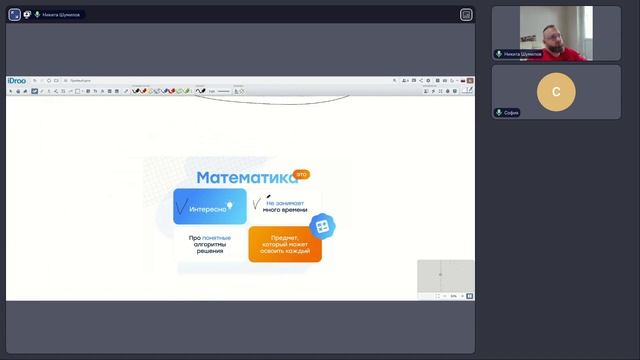Select the arrow pointer tool
The height and width of the screenshot is (360, 640).
[11, 91]
